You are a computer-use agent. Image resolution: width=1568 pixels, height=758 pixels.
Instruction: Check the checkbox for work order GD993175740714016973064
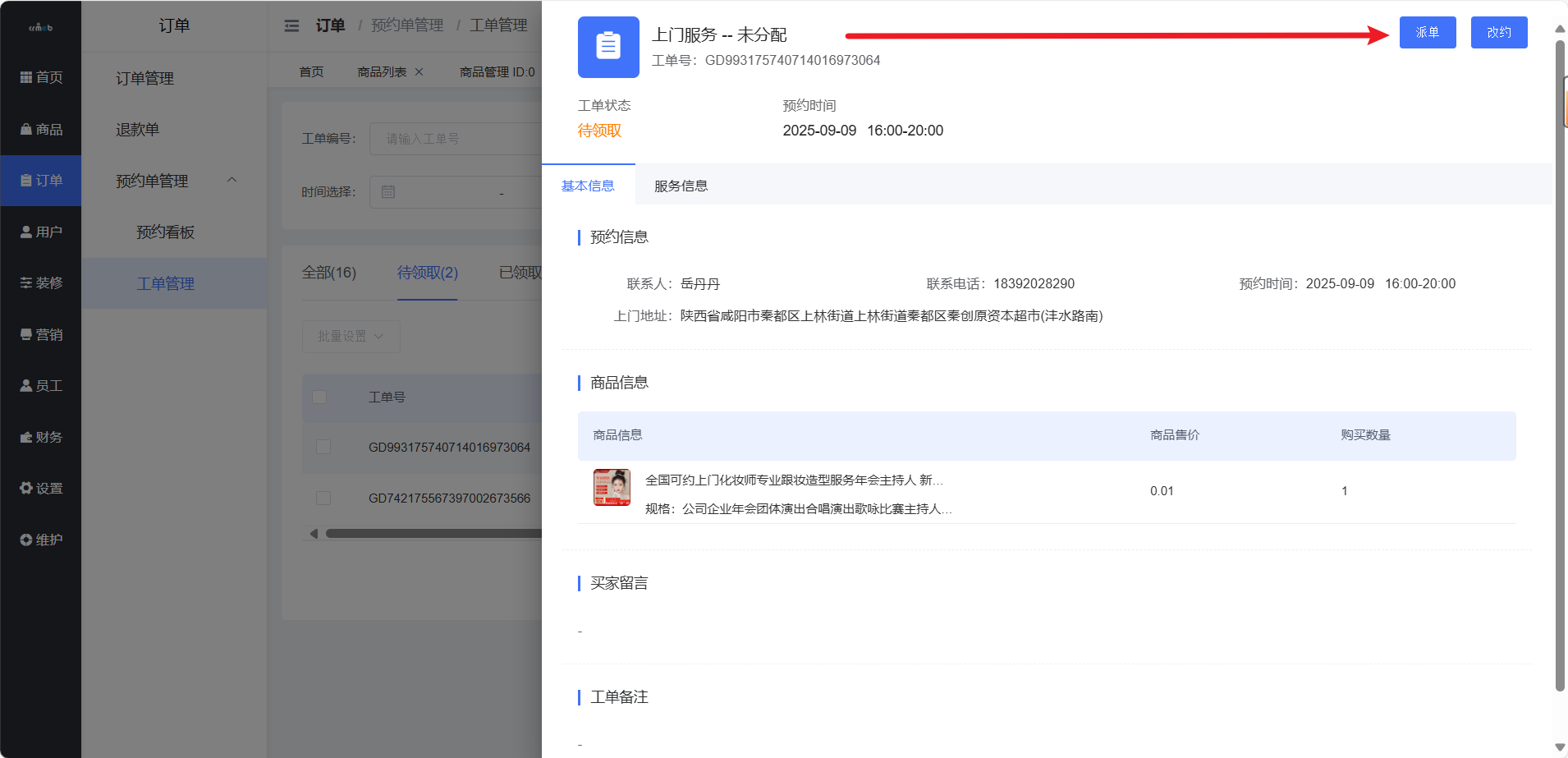[323, 447]
